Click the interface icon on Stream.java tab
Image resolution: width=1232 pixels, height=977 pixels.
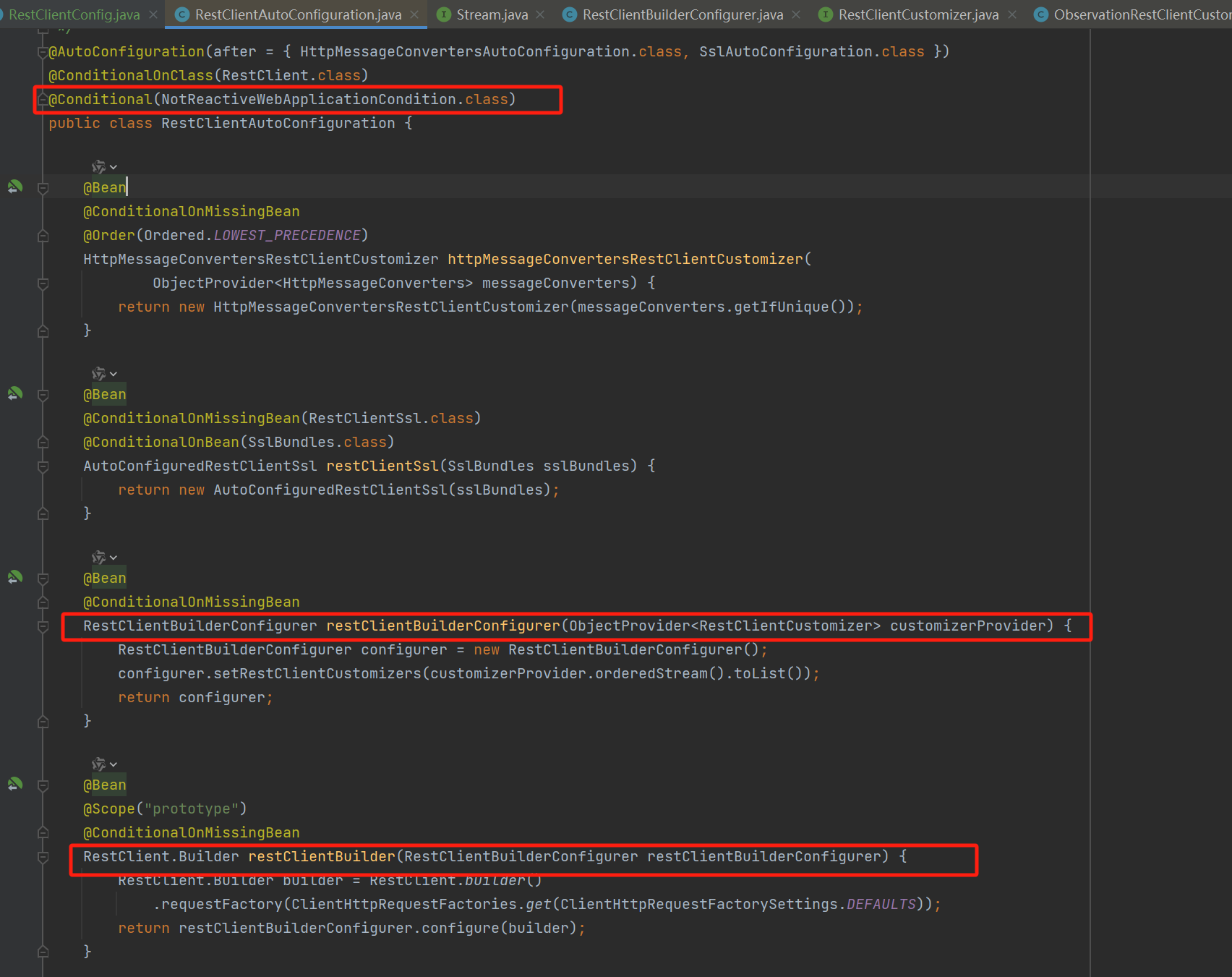coord(444,14)
